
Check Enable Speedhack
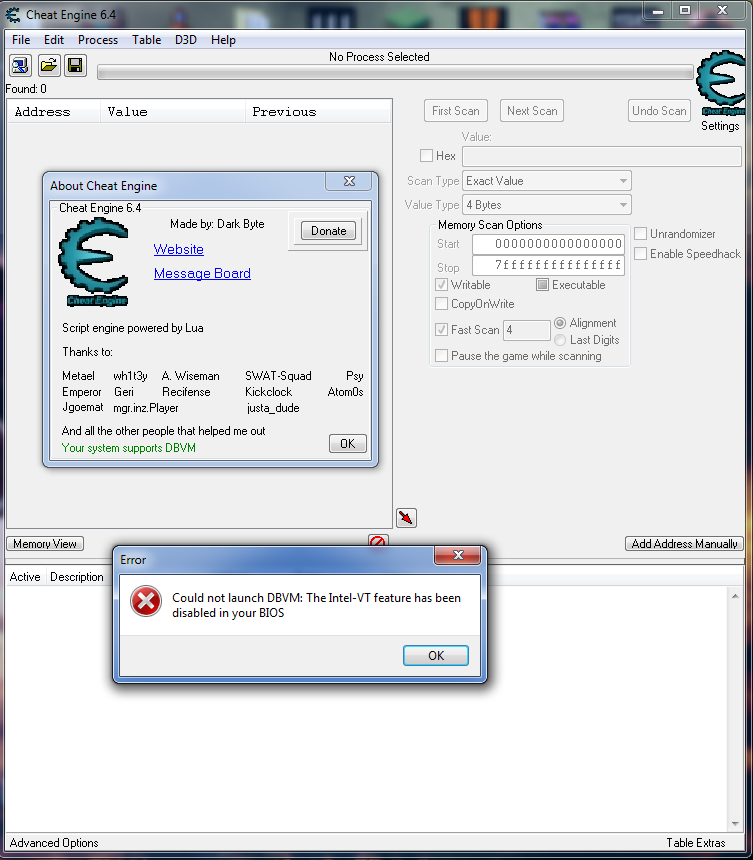point(640,253)
